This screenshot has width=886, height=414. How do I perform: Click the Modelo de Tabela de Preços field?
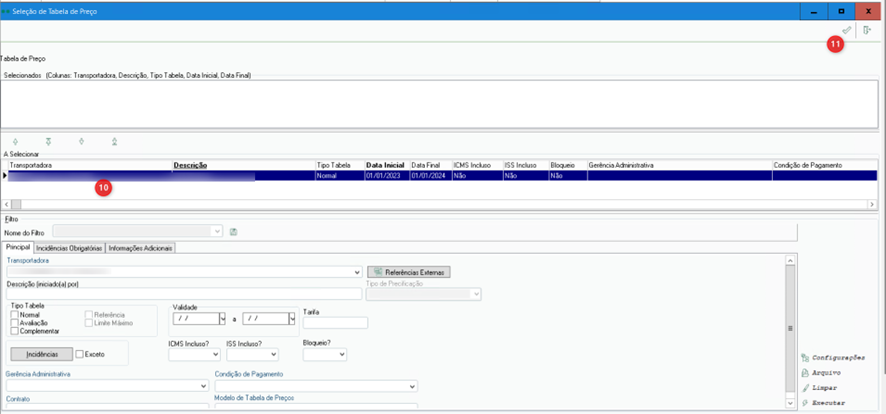tap(316, 406)
